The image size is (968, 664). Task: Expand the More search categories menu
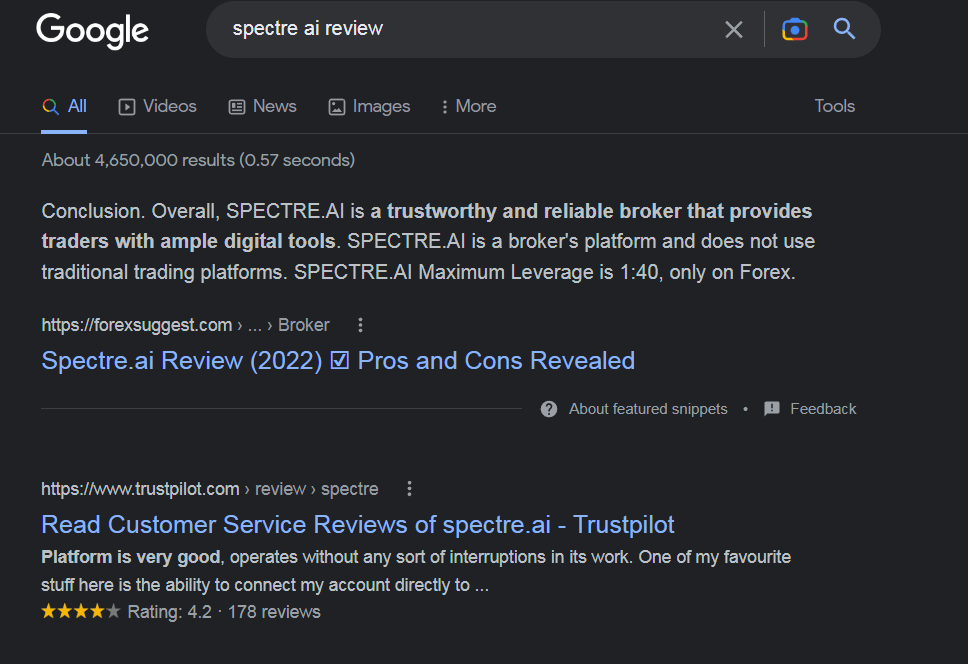click(x=467, y=107)
